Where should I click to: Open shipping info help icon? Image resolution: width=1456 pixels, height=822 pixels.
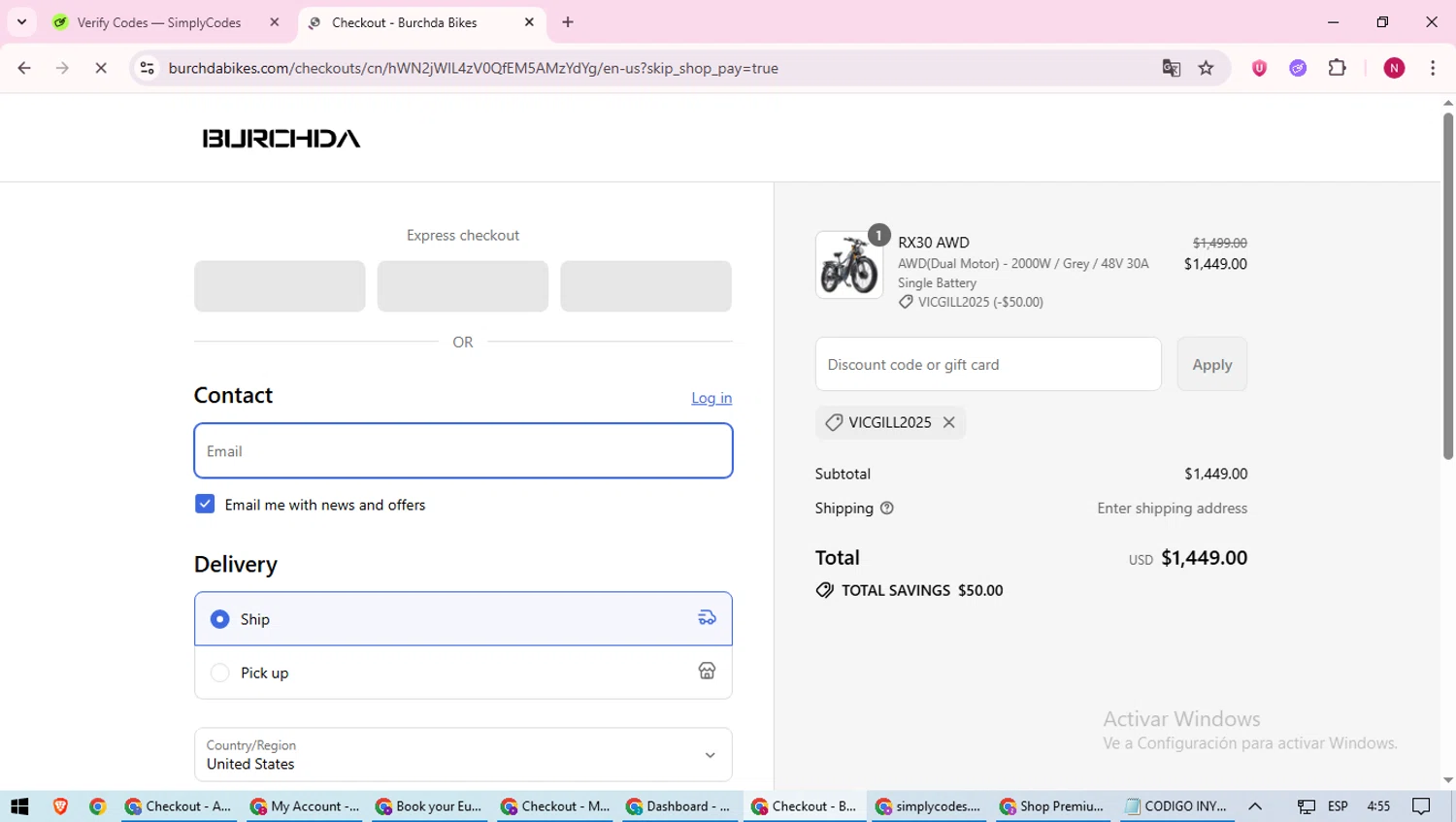point(886,508)
